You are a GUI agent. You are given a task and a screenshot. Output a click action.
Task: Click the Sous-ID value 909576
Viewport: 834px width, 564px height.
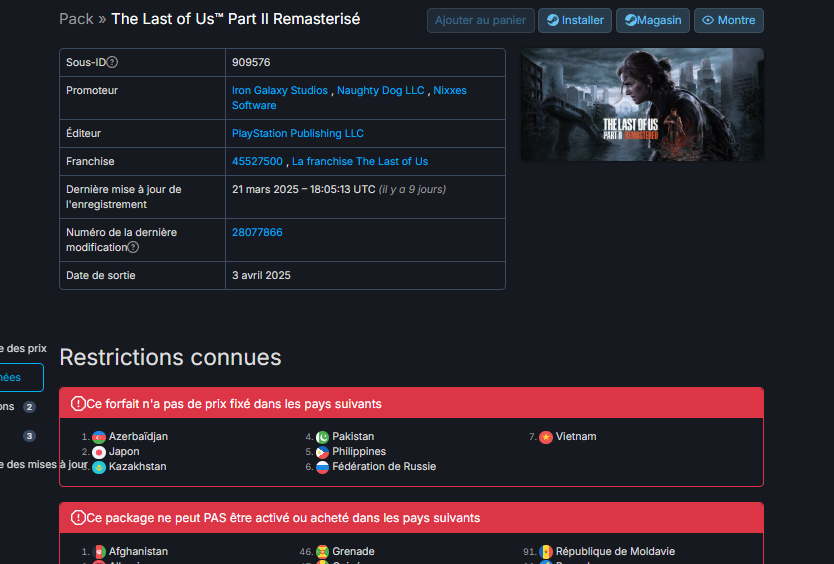tap(251, 63)
